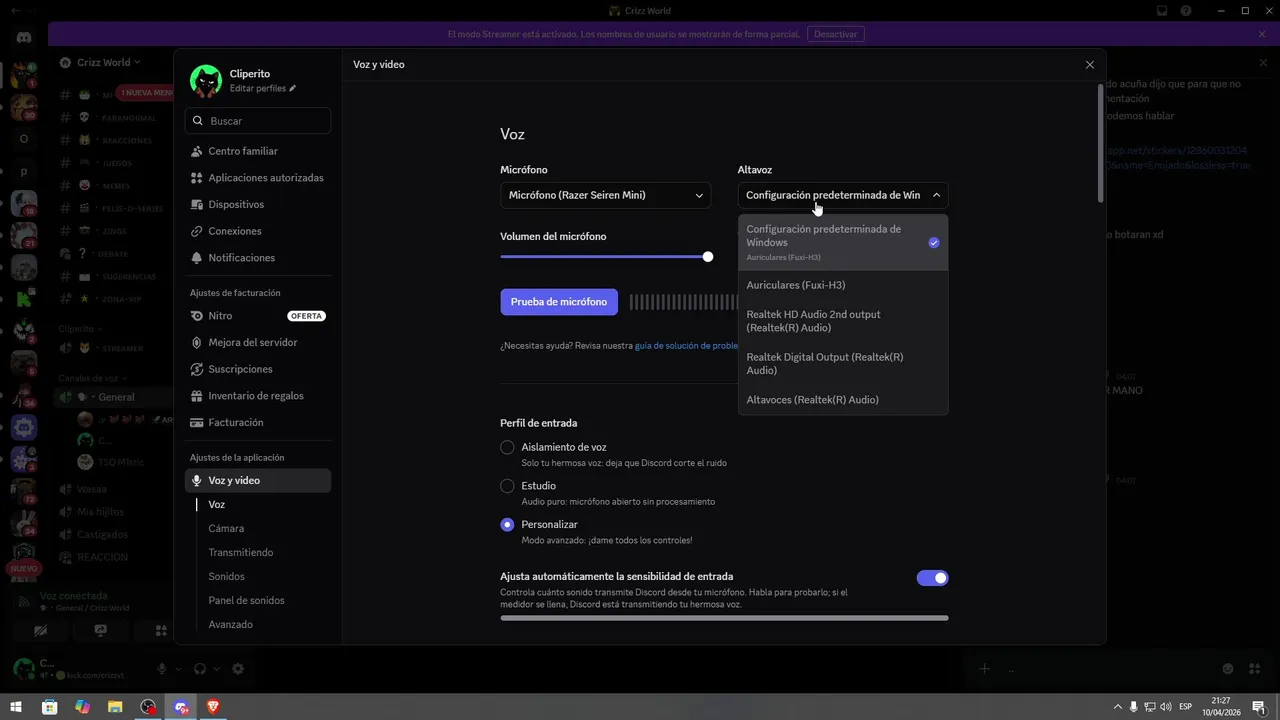Viewport: 1280px width, 720px height.
Task: Click the OFERTA badge beside Nitro
Action: point(306,316)
